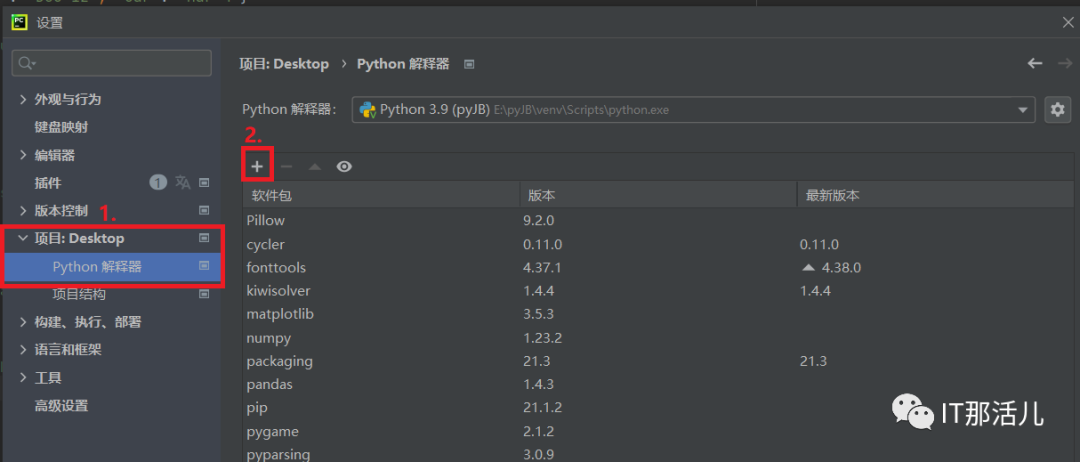Viewport: 1080px width, 462px height.
Task: Open the interpreter settings gear button
Action: (1057, 110)
